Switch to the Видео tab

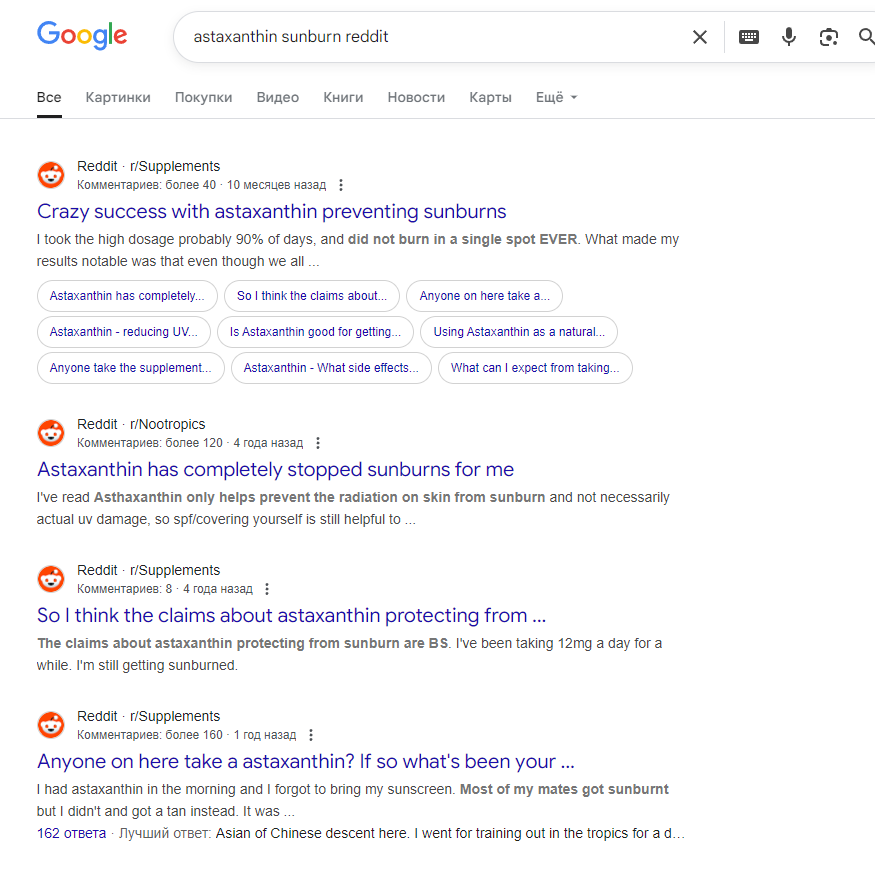coord(277,97)
